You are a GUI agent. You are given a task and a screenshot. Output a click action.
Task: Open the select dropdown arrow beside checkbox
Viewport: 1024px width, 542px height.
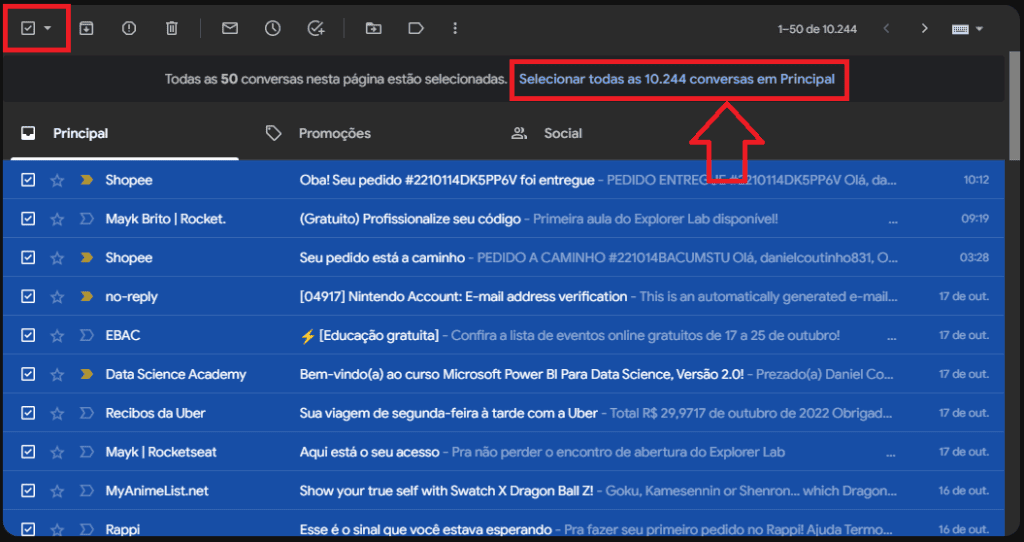[48, 28]
